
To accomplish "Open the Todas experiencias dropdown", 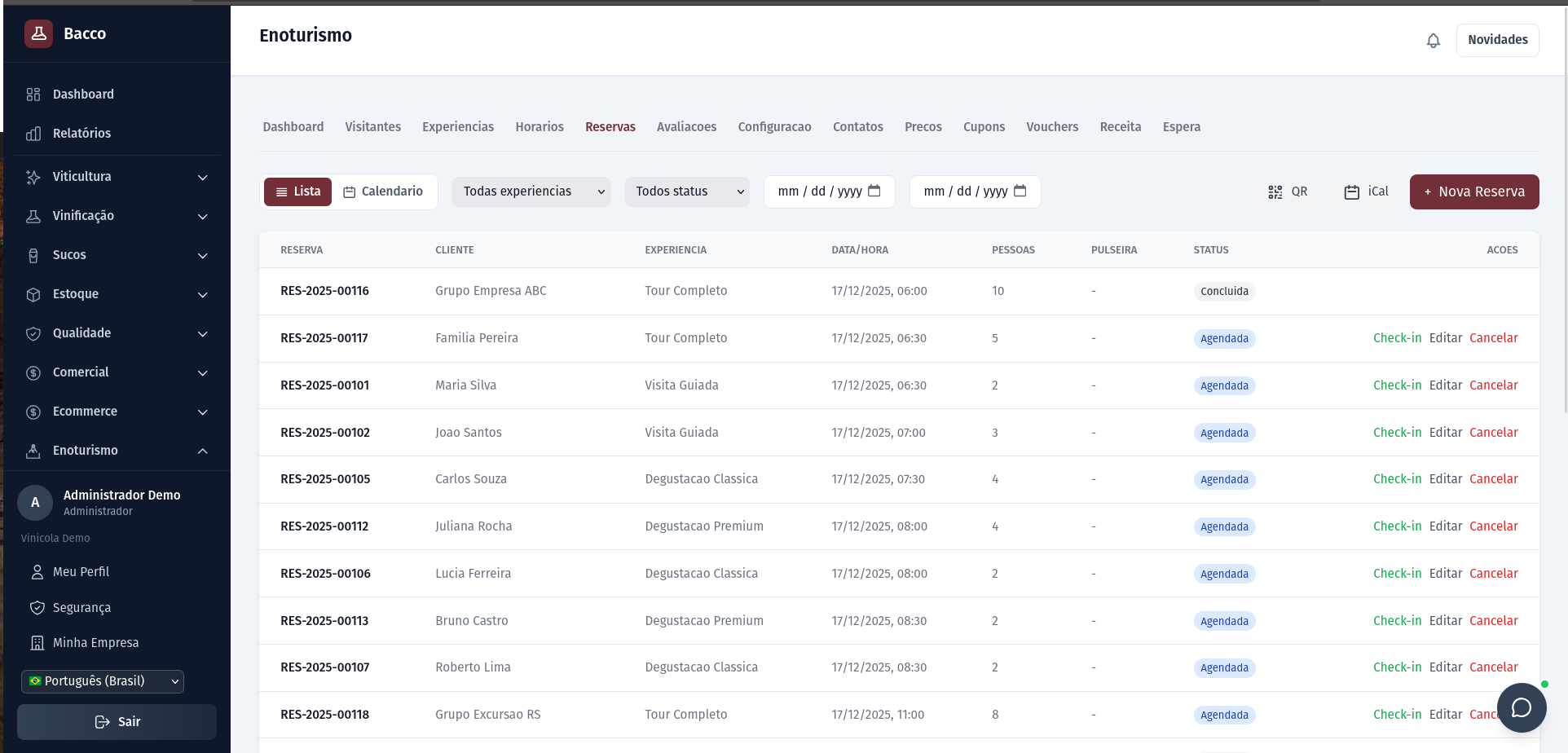I will (x=531, y=192).
